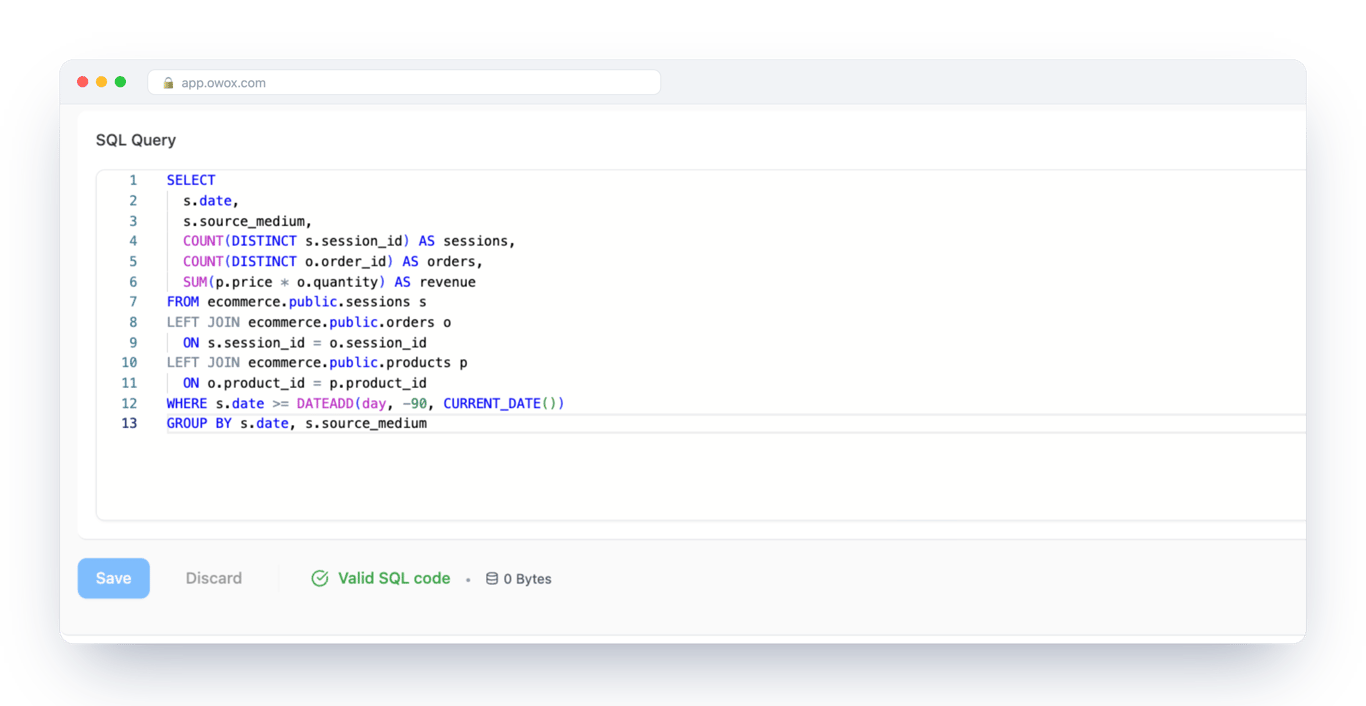Screen dimensions: 1366x706
Task: Click the lock icon in address bar
Action: 168,83
